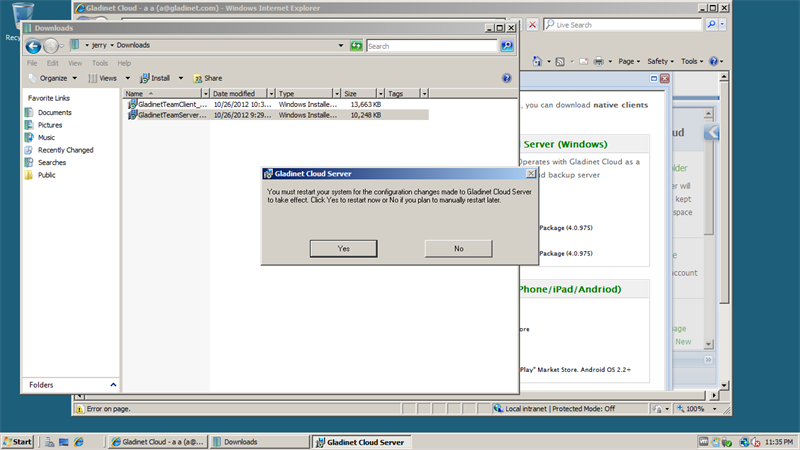Open the View menu in Downloads

click(x=75, y=63)
